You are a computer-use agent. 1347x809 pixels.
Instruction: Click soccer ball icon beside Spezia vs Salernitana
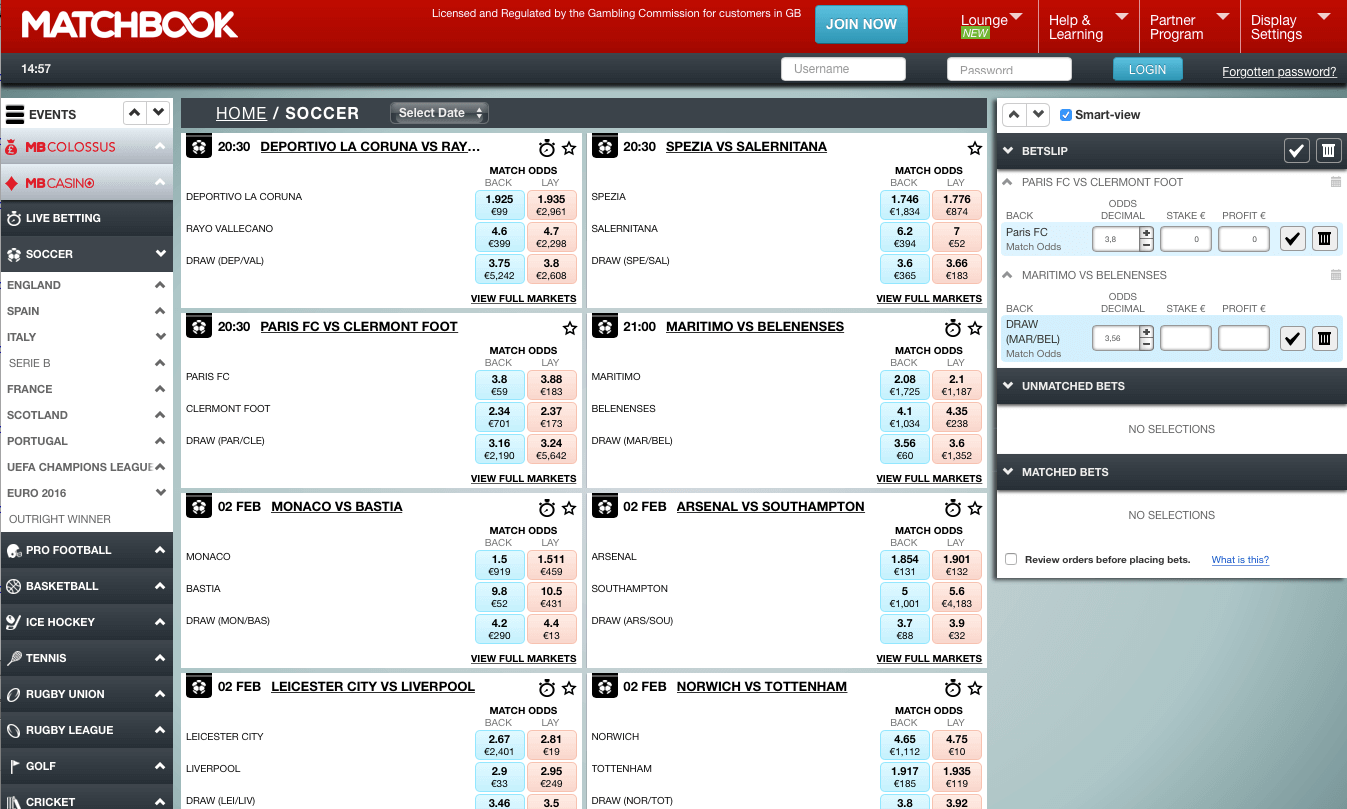point(604,147)
